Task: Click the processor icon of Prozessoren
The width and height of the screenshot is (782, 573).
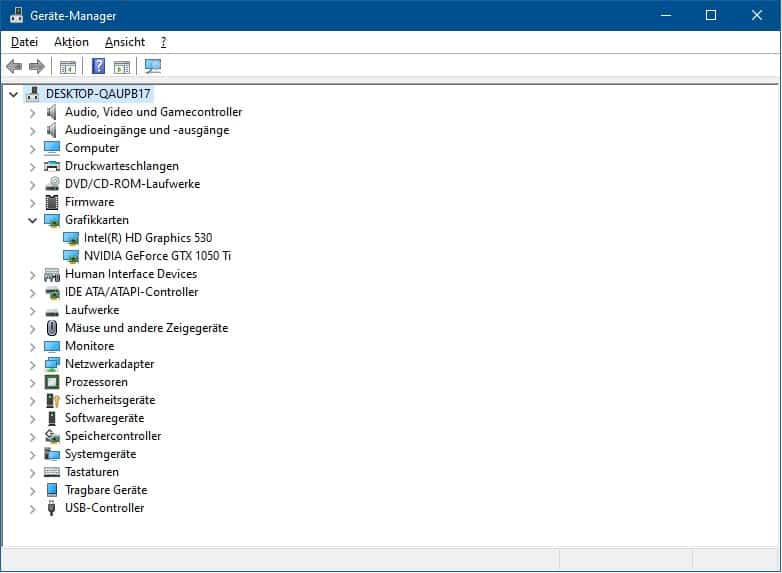Action: [x=51, y=382]
